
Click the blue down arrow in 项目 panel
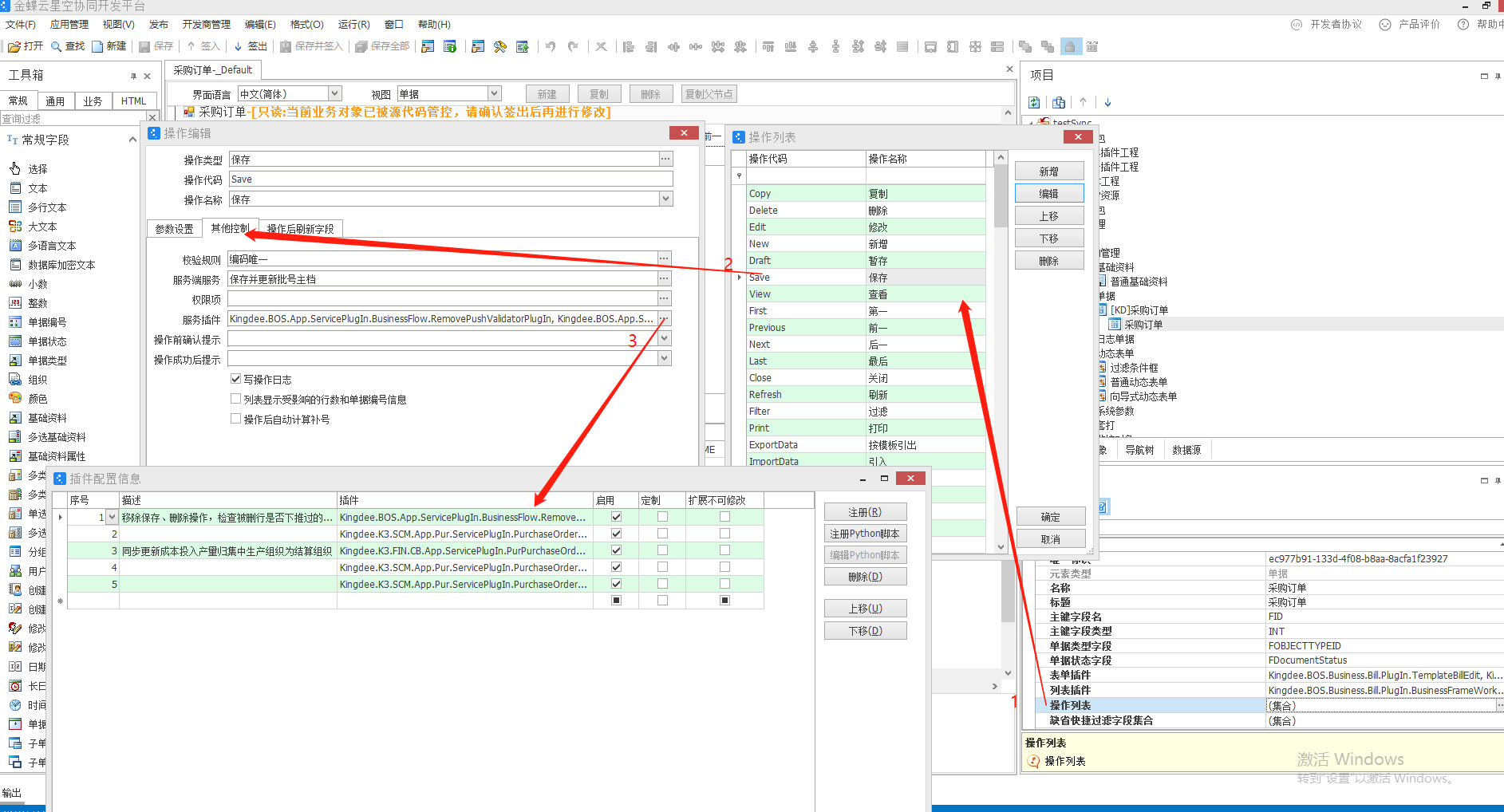coord(1107,102)
